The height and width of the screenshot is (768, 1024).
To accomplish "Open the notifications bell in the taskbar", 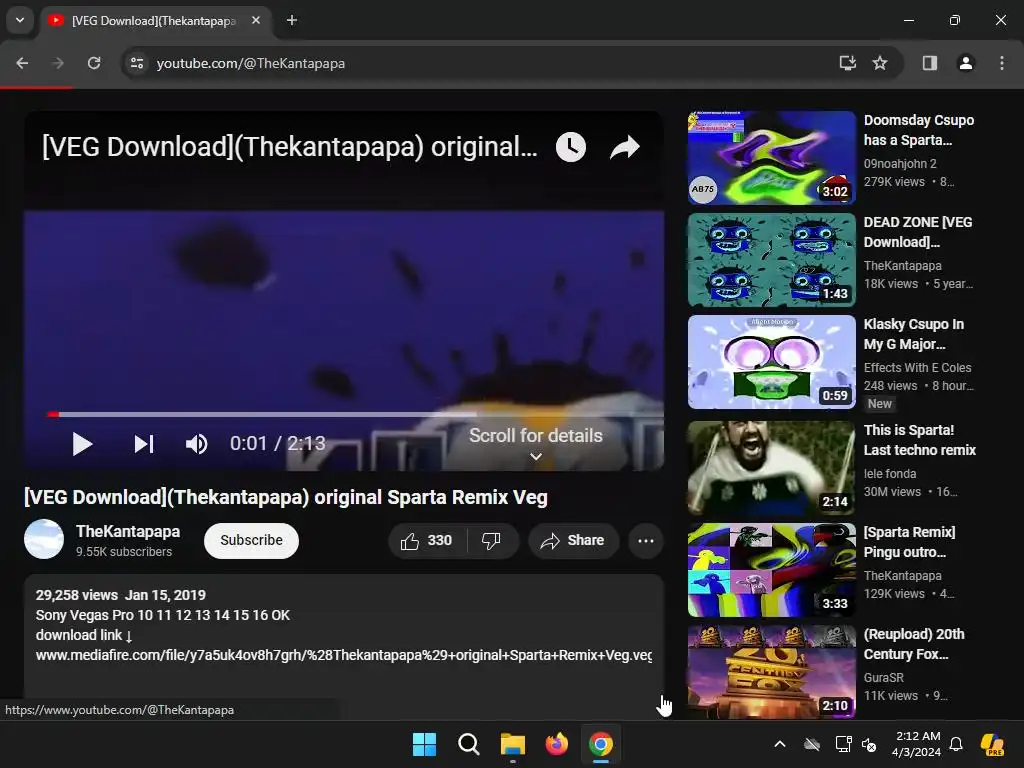I will 956,744.
